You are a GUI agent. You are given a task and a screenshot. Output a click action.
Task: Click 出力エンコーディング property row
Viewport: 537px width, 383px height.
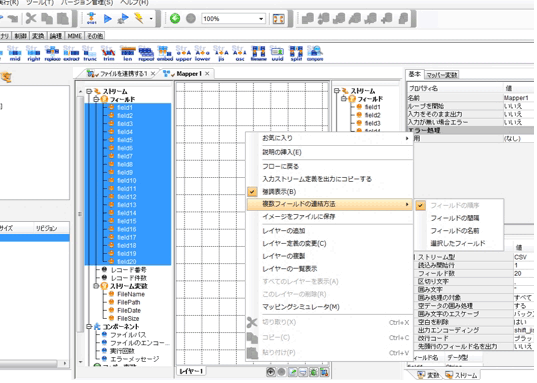tap(474, 330)
